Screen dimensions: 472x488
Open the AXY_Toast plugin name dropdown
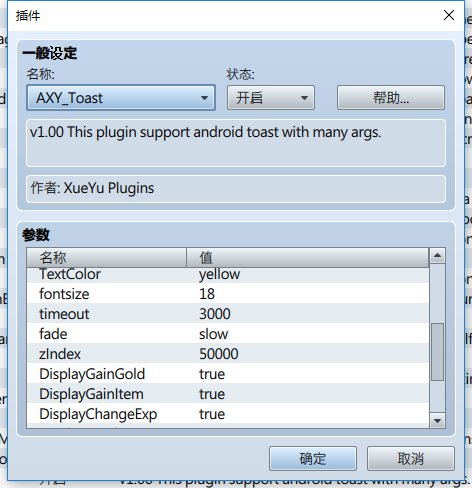121,98
